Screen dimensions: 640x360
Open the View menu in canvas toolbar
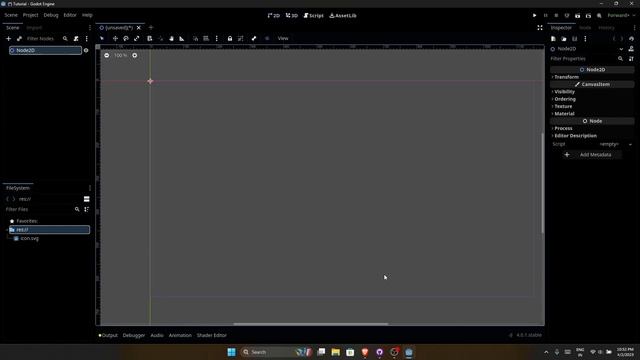click(x=283, y=38)
